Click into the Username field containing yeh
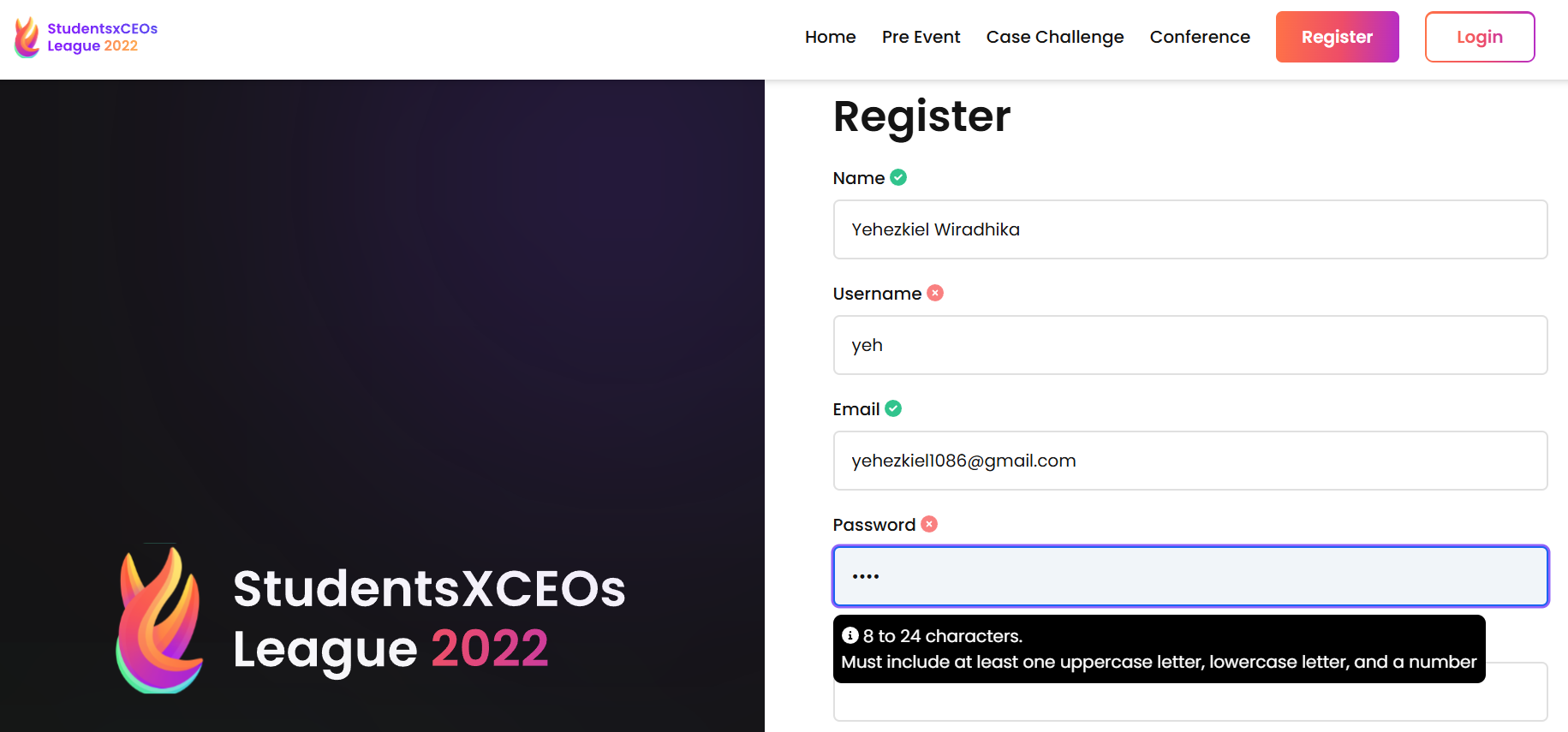 pyautogui.click(x=1189, y=345)
